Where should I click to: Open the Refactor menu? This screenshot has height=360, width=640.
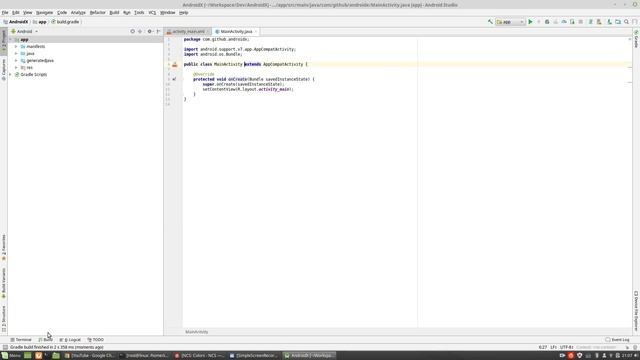coord(98,13)
